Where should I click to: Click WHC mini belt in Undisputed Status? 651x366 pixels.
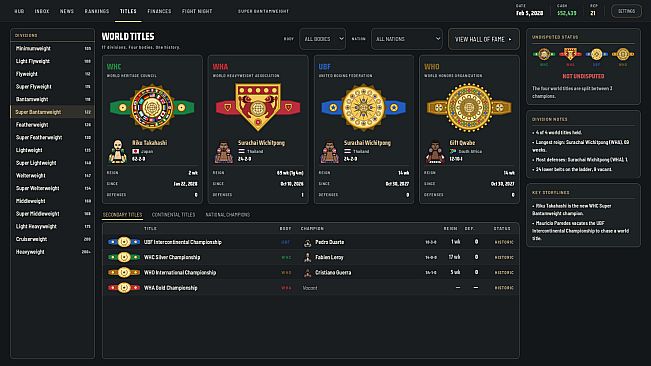click(x=544, y=54)
